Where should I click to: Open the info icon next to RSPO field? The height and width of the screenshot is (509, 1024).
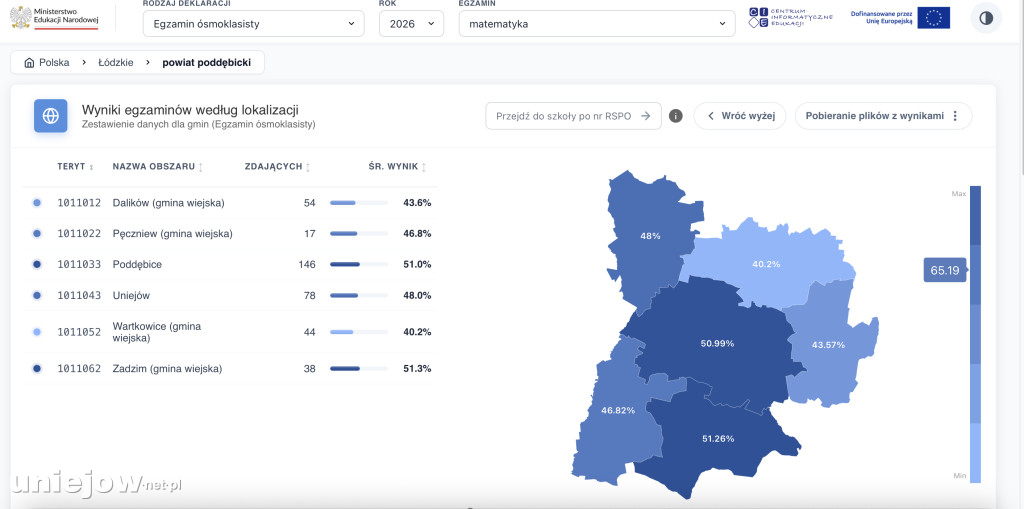(x=676, y=116)
